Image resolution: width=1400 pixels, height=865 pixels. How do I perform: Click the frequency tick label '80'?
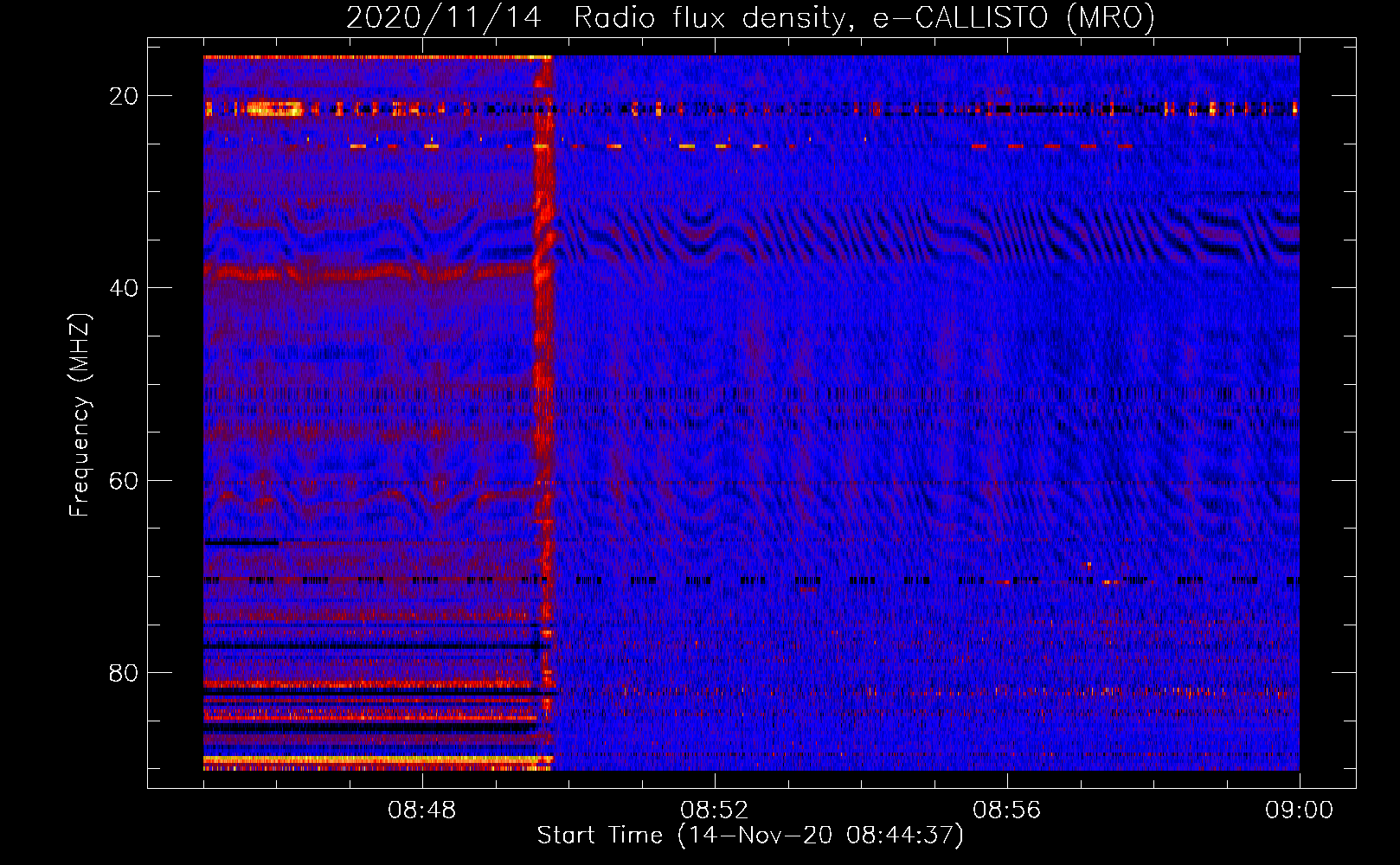coord(124,673)
